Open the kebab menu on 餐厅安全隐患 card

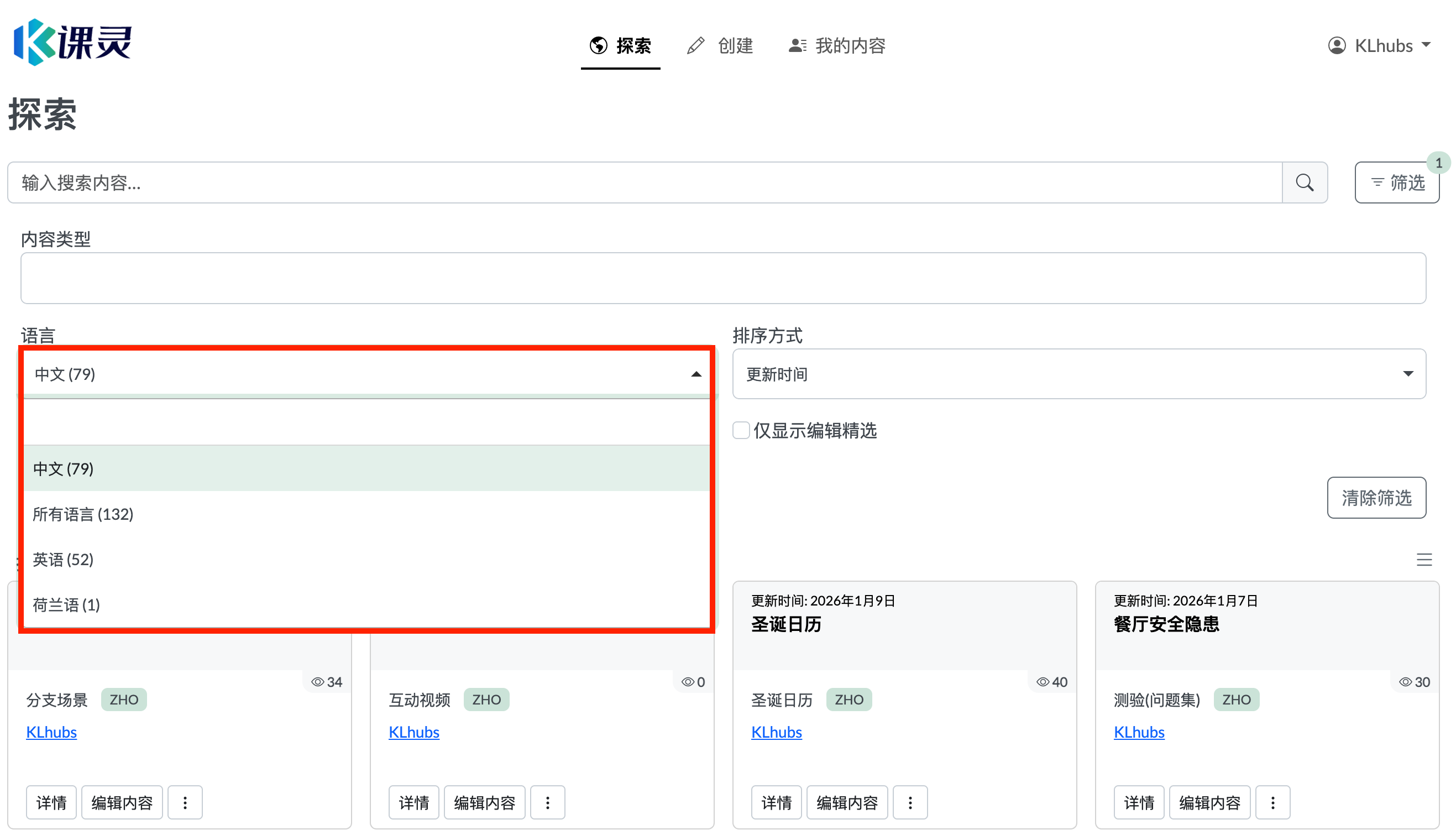click(x=1273, y=802)
